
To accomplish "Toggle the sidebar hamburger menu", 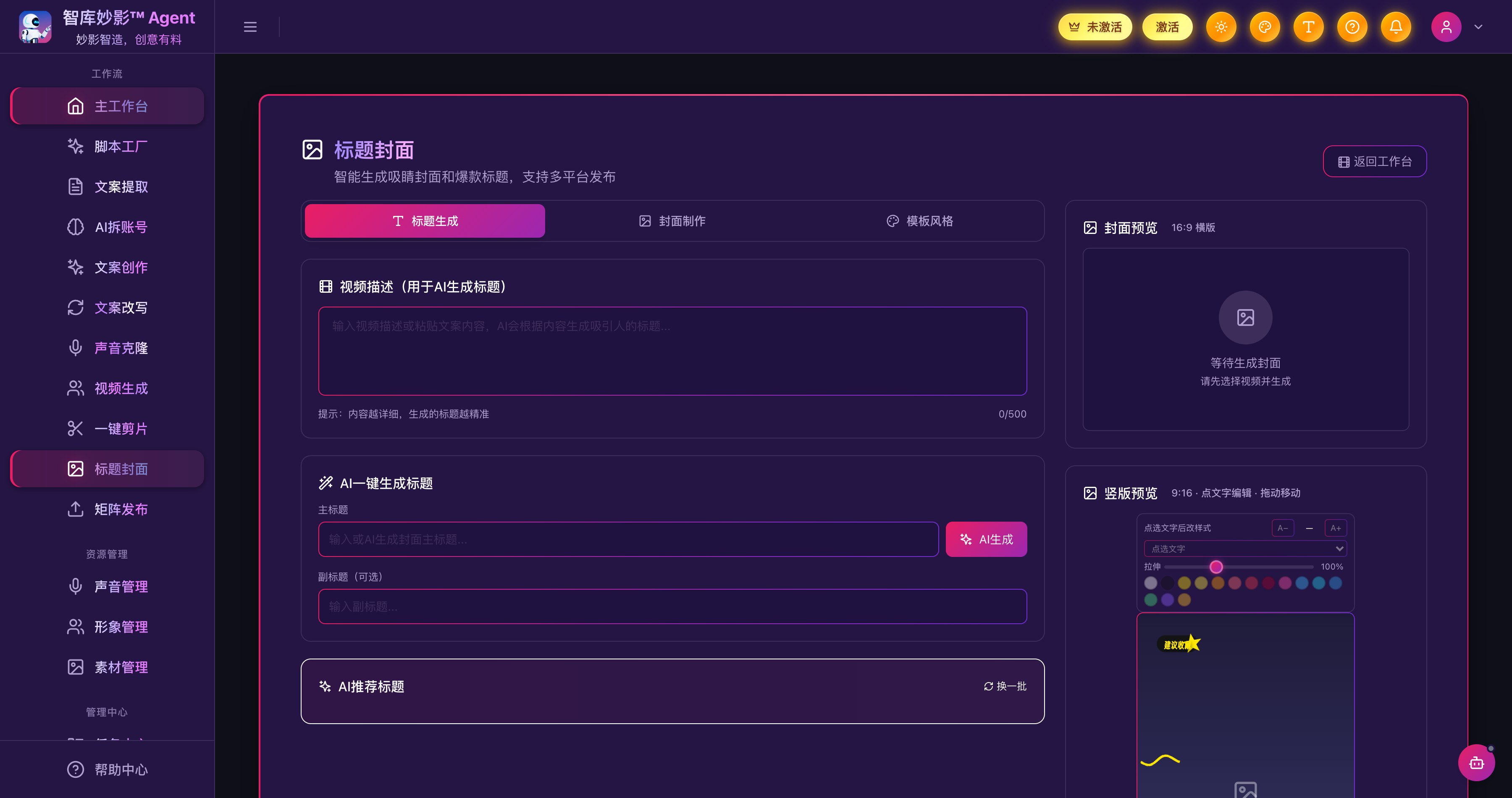I will click(x=250, y=27).
